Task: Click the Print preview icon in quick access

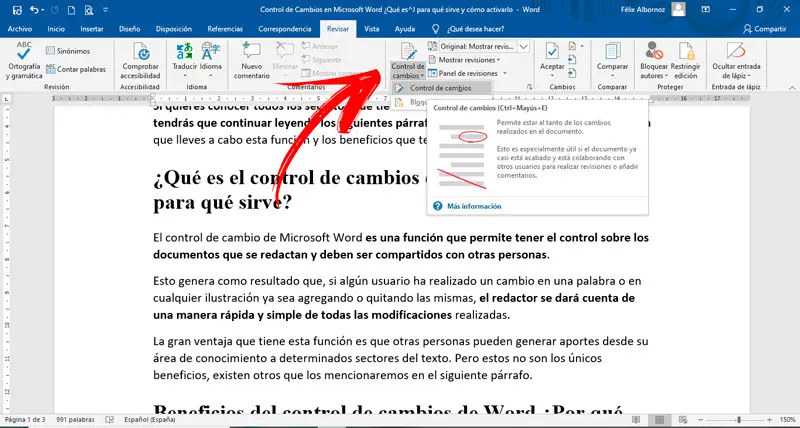Action: pos(89,9)
